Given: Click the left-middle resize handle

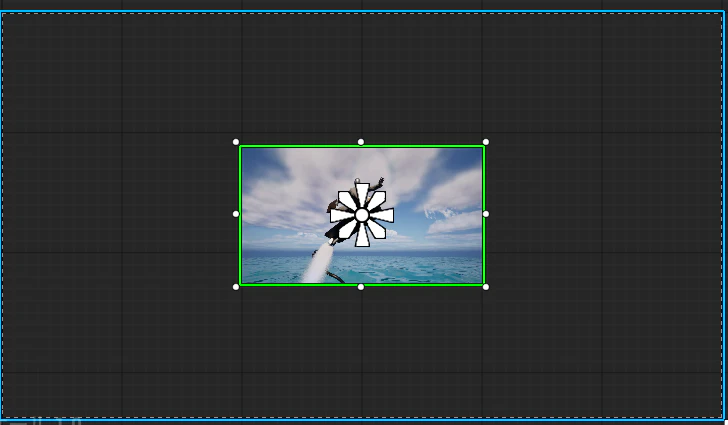Looking at the screenshot, I should [236, 214].
